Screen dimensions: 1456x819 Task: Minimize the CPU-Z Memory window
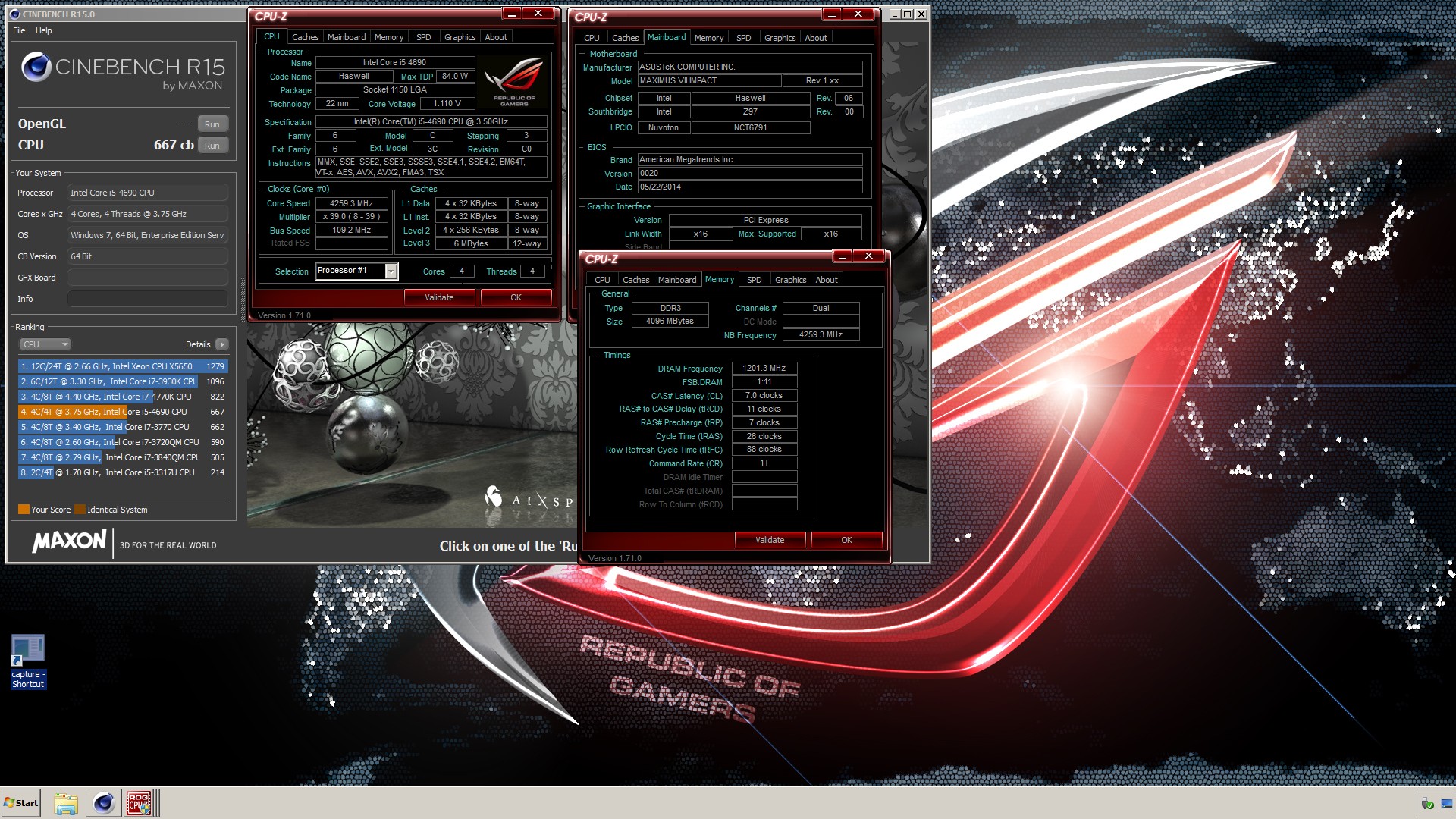pyautogui.click(x=843, y=256)
